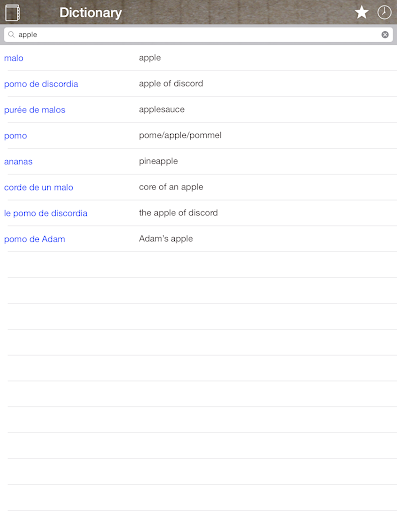This screenshot has height=512, width=397.
Task: Select the ananas entry
Action: coord(18,162)
